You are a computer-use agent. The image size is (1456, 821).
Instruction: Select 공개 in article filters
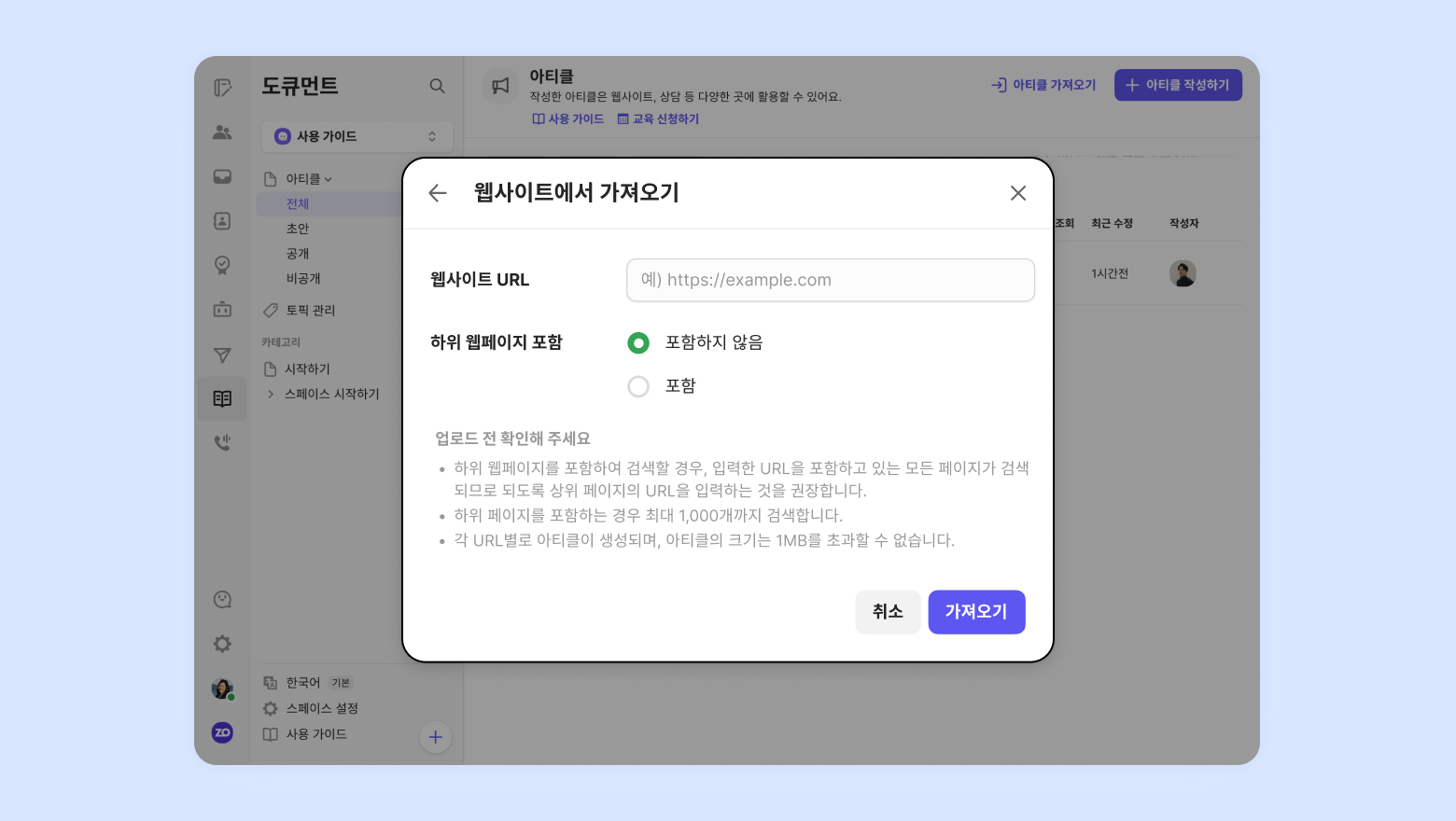pos(298,254)
